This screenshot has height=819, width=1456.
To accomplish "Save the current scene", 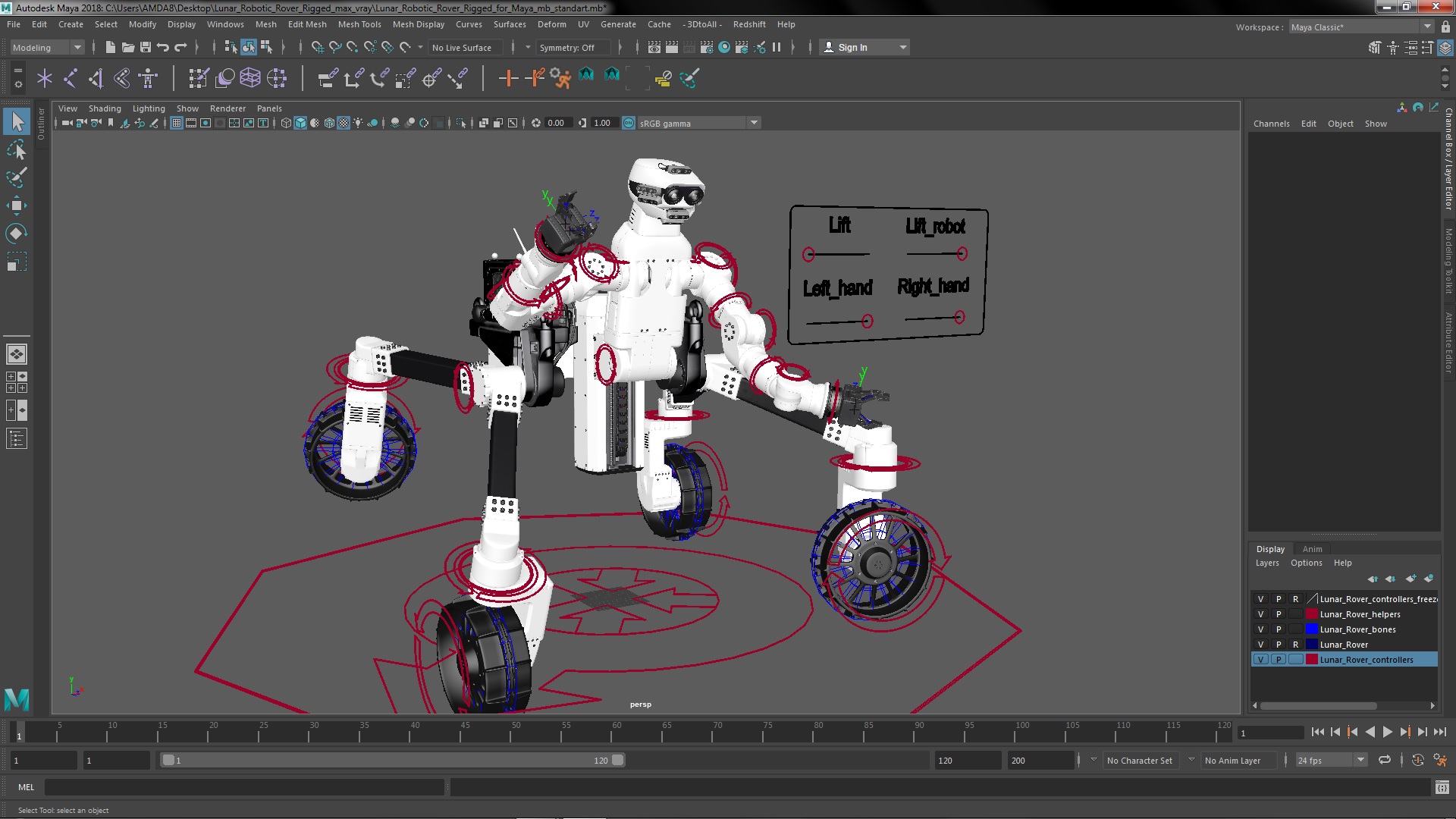I will [145, 47].
